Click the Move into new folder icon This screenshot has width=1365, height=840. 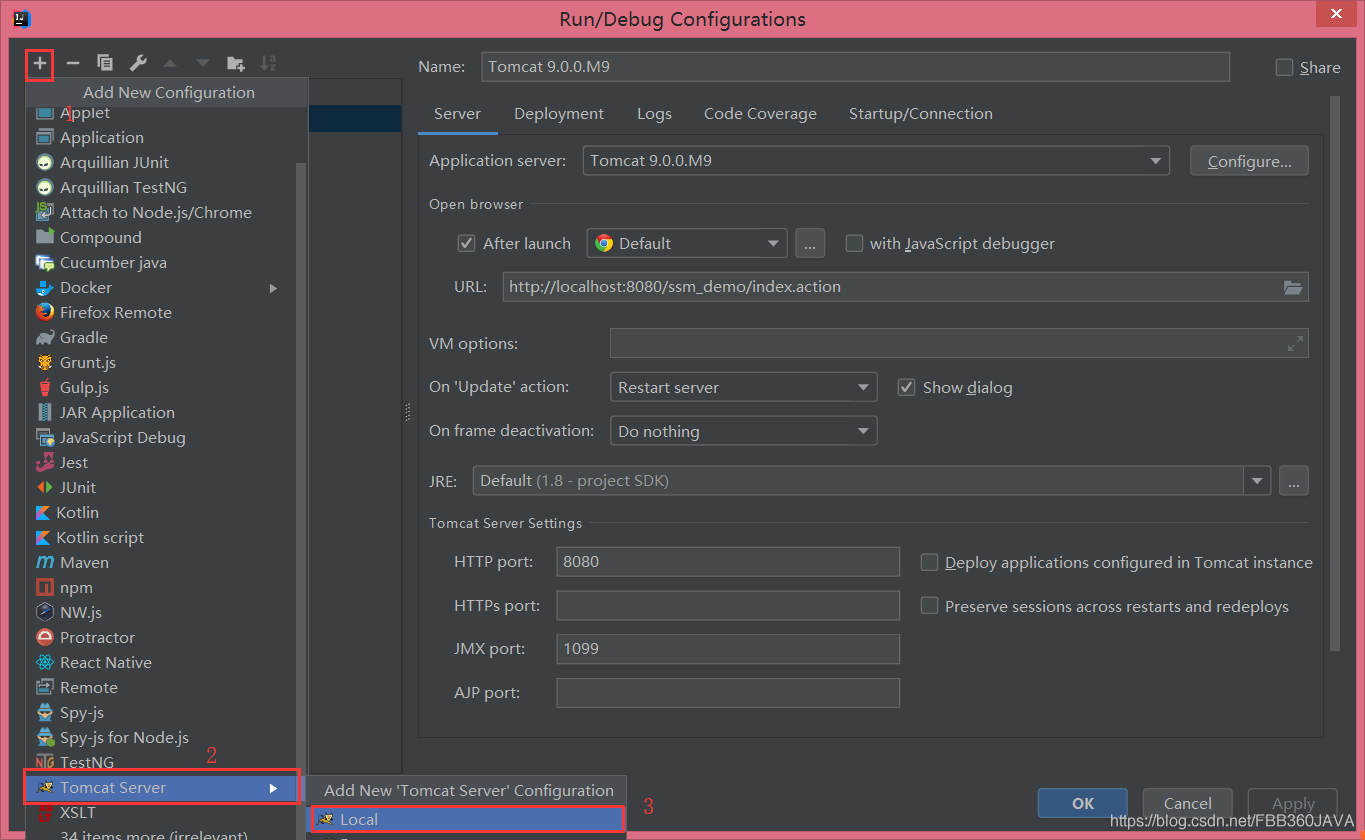pos(236,63)
